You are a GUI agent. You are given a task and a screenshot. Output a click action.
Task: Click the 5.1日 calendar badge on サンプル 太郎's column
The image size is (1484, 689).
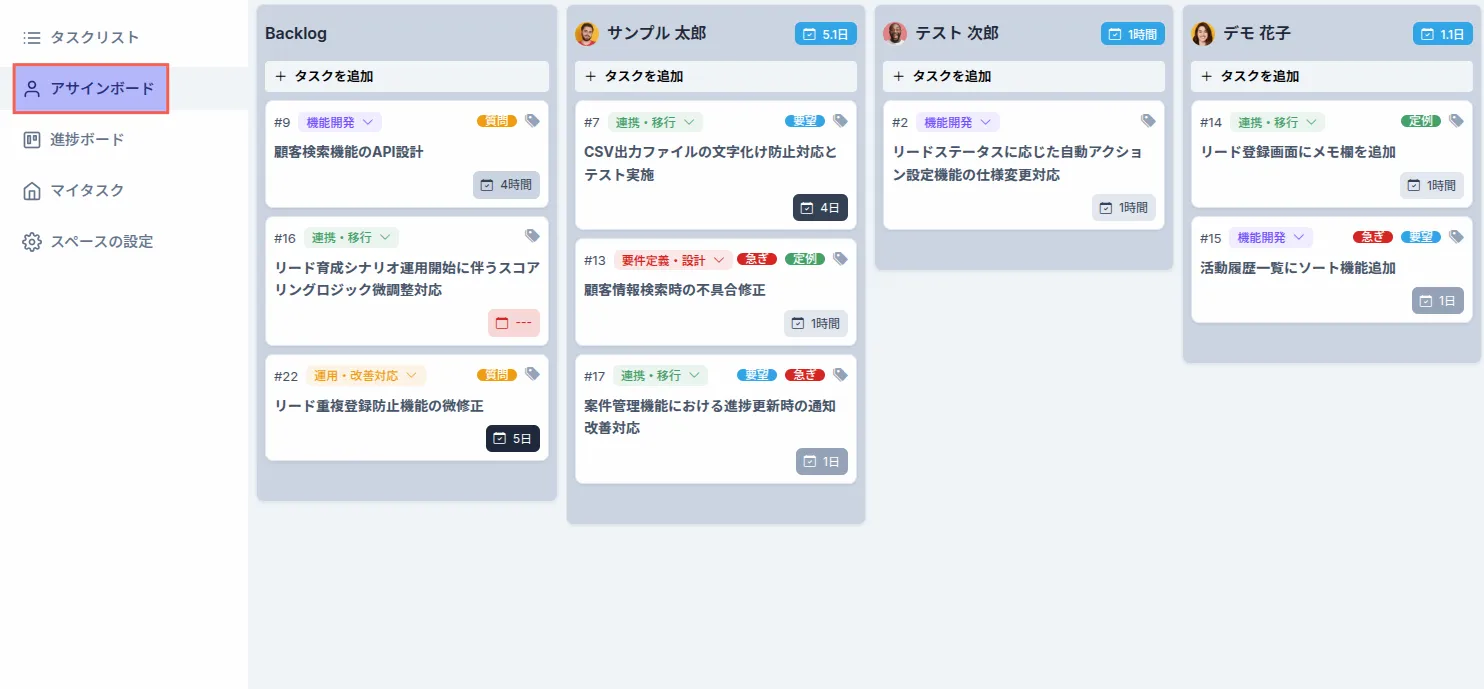(828, 33)
